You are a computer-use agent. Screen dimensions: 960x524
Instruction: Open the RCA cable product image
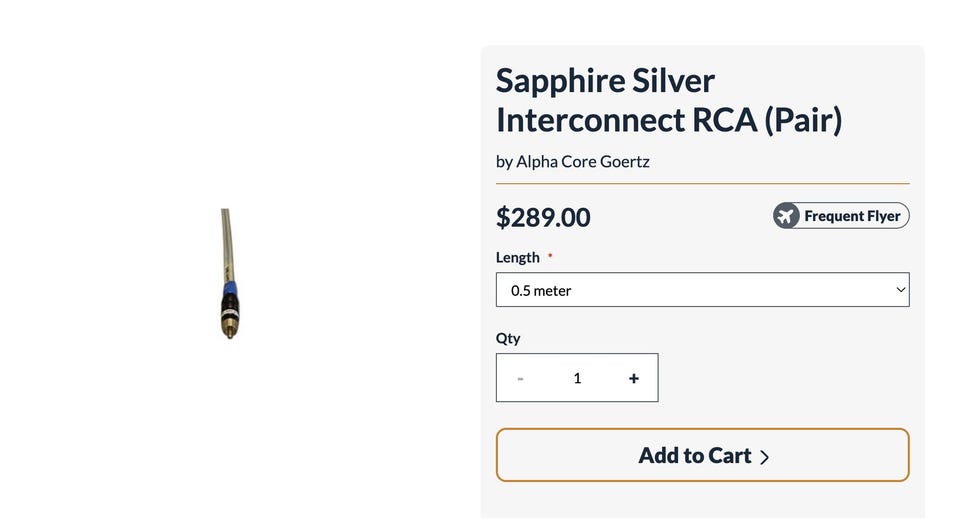click(x=228, y=274)
